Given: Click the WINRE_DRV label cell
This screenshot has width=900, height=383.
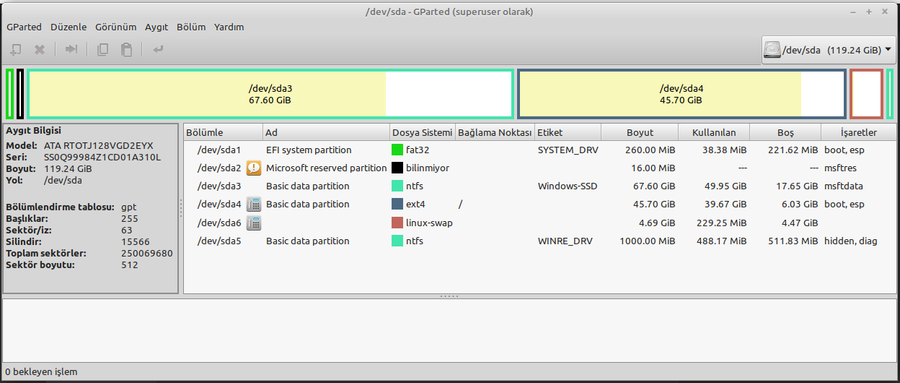Looking at the screenshot, I should [565, 241].
